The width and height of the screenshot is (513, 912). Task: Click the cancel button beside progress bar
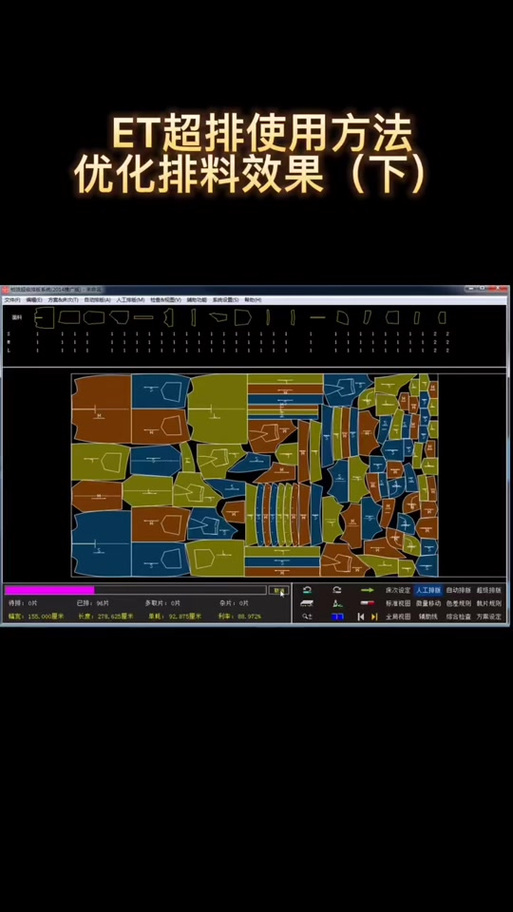coord(279,590)
